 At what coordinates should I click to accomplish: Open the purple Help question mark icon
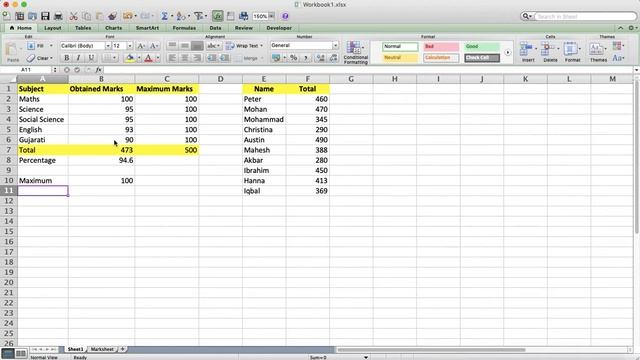pyautogui.click(x=285, y=16)
